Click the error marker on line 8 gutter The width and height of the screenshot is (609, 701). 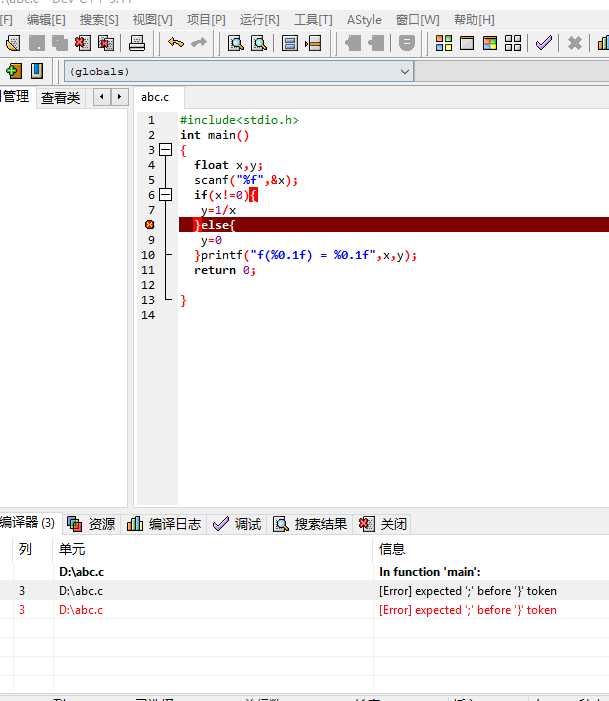coord(150,224)
